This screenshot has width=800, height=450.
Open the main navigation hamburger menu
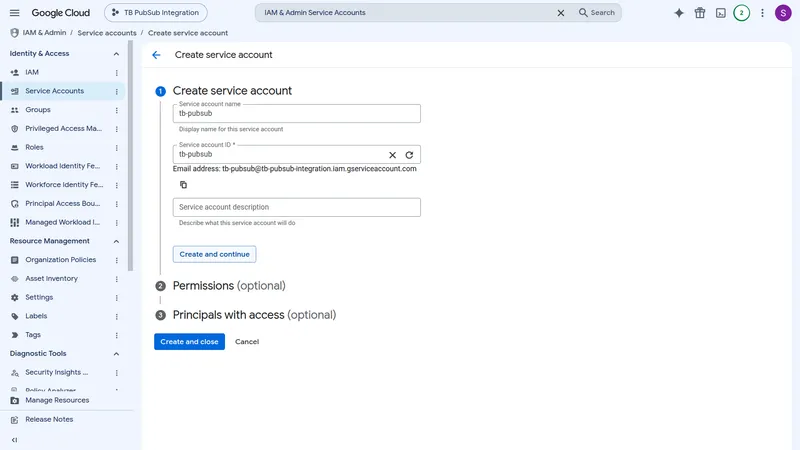(x=14, y=13)
